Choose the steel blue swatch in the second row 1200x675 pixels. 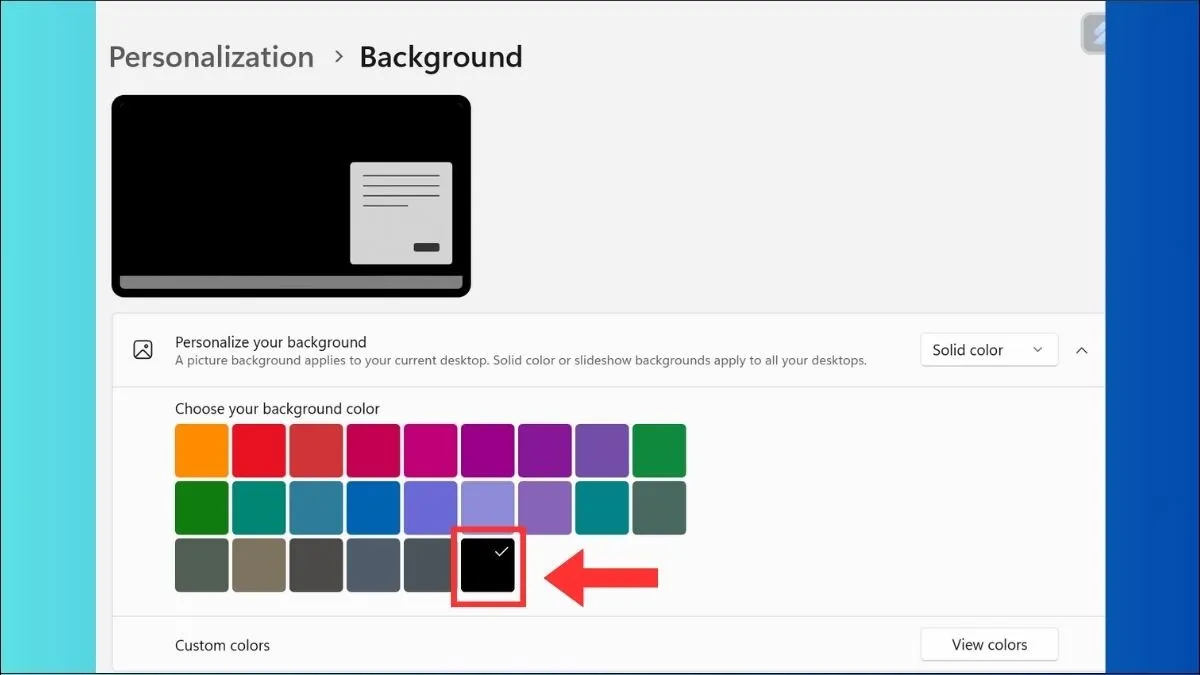316,508
